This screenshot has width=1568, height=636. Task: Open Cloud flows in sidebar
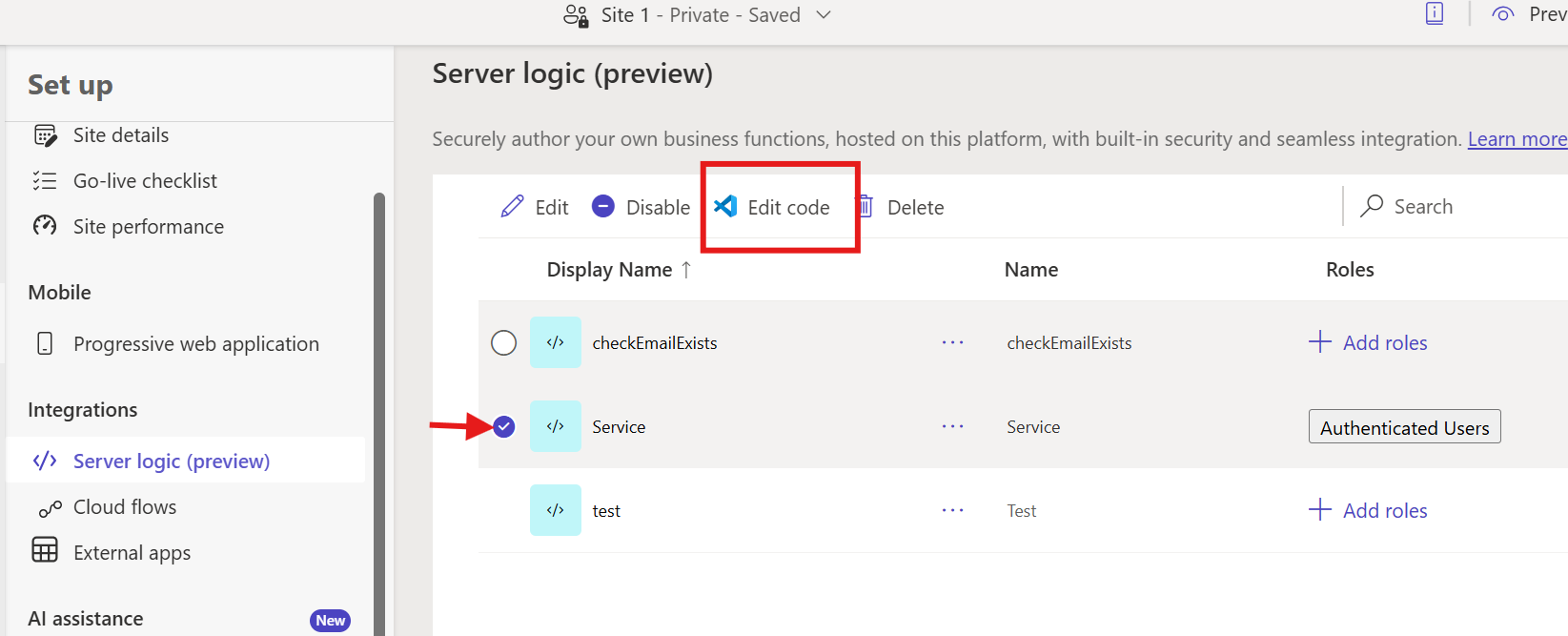pos(125,507)
